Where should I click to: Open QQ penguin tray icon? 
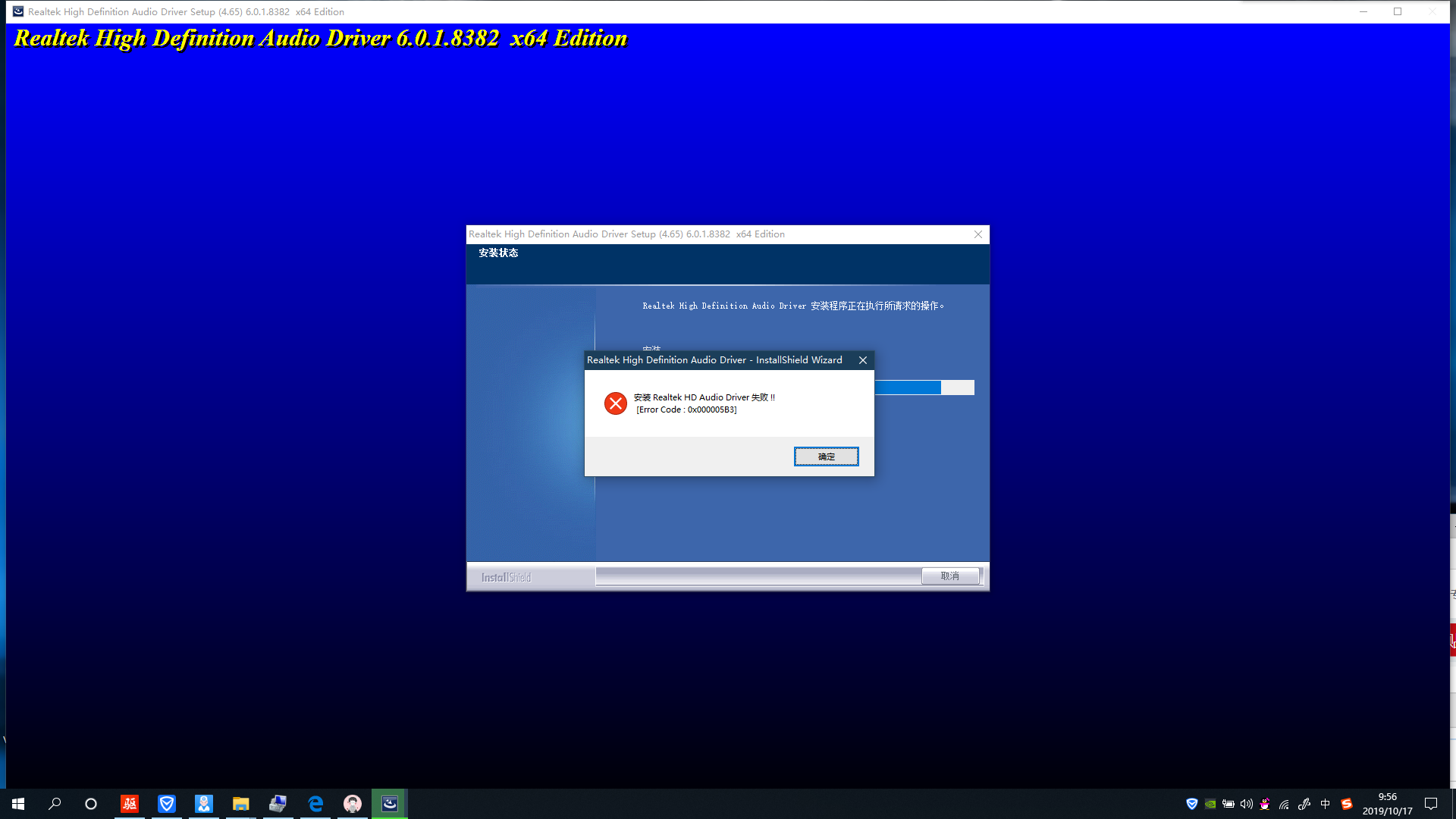[x=1265, y=804]
